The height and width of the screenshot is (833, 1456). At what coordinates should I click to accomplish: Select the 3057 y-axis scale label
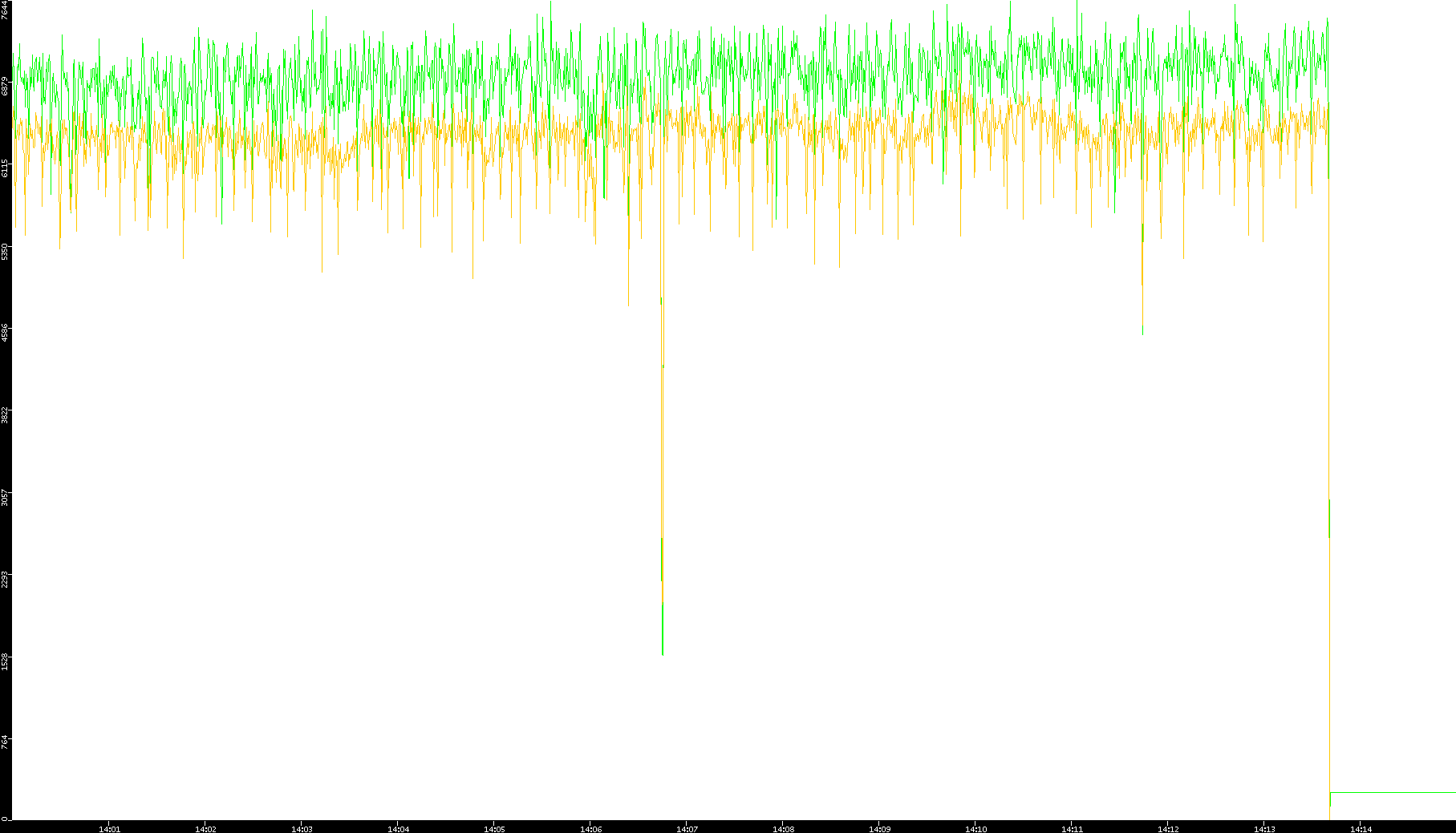point(6,495)
